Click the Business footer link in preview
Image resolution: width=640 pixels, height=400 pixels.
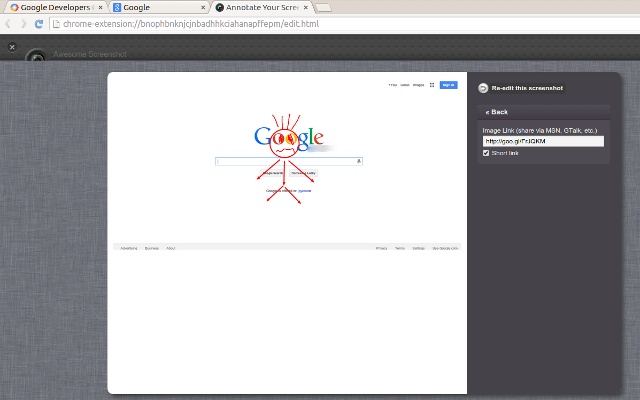[151, 248]
